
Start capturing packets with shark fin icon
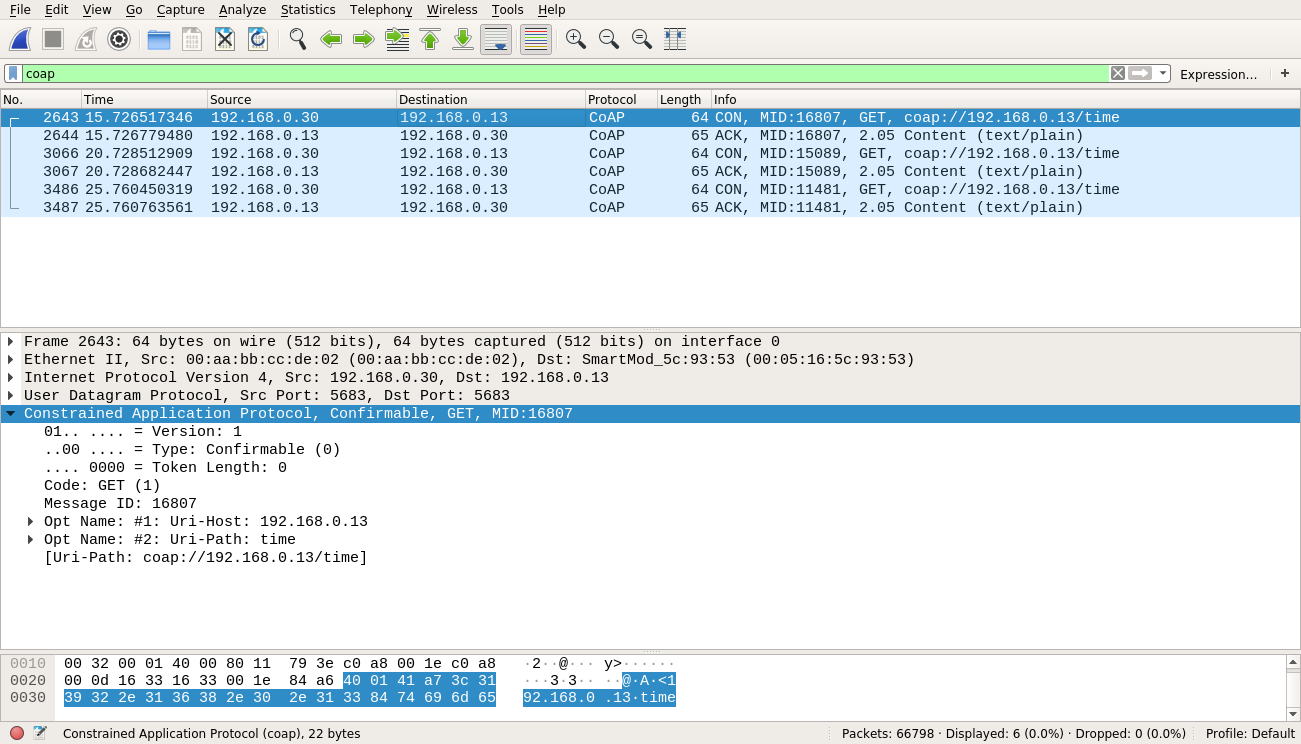[x=20, y=39]
